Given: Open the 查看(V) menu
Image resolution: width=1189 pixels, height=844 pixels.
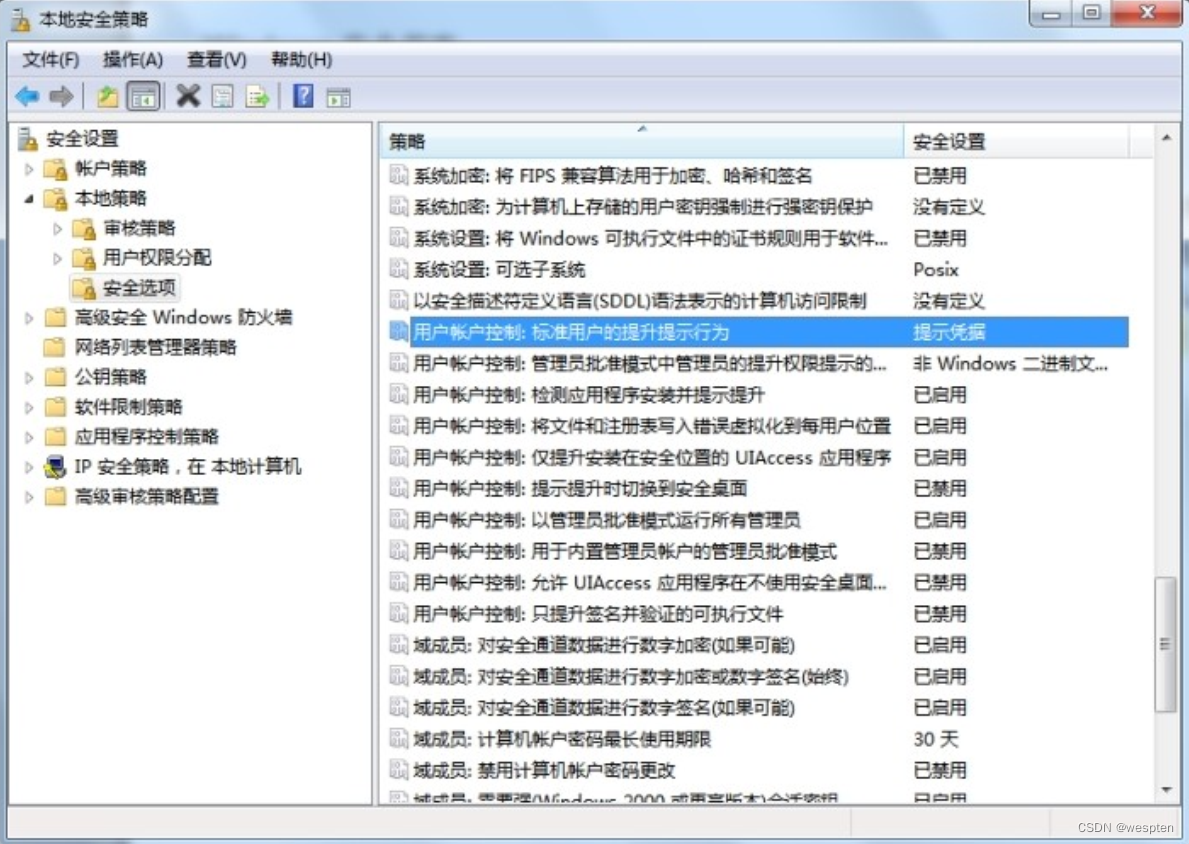Looking at the screenshot, I should click(217, 59).
